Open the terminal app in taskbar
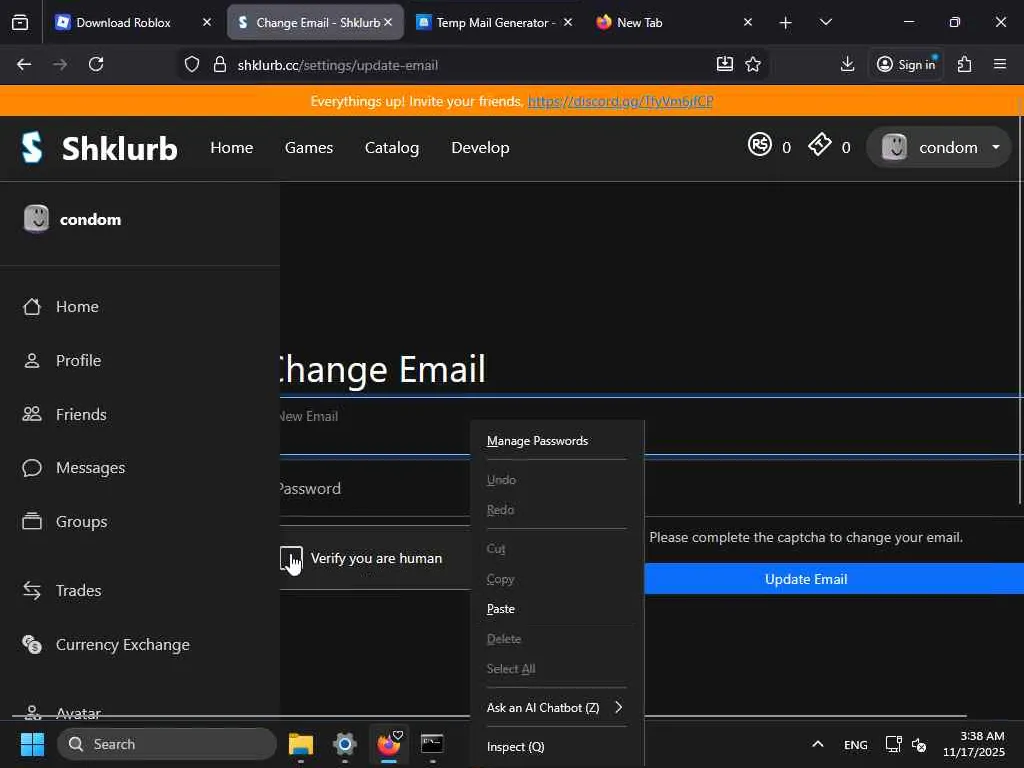This screenshot has height=768, width=1024. pyautogui.click(x=432, y=744)
